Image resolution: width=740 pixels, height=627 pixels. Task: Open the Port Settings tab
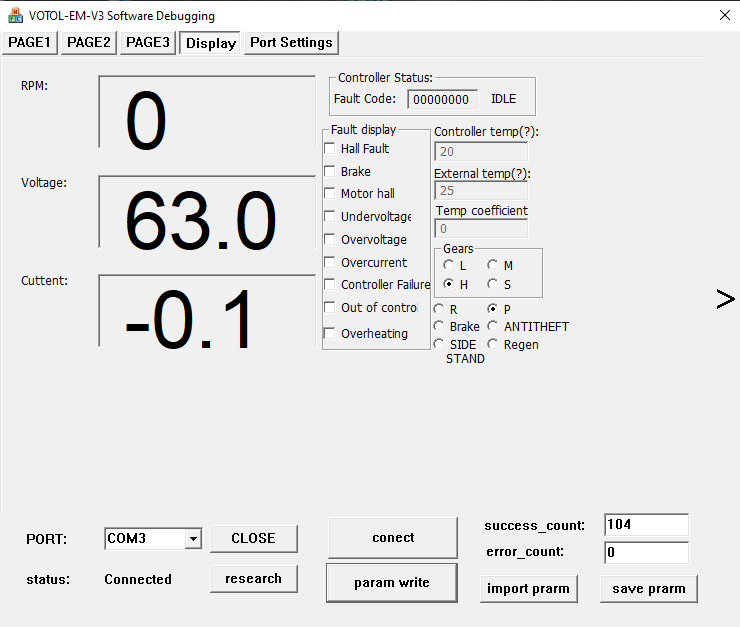pyautogui.click(x=291, y=42)
